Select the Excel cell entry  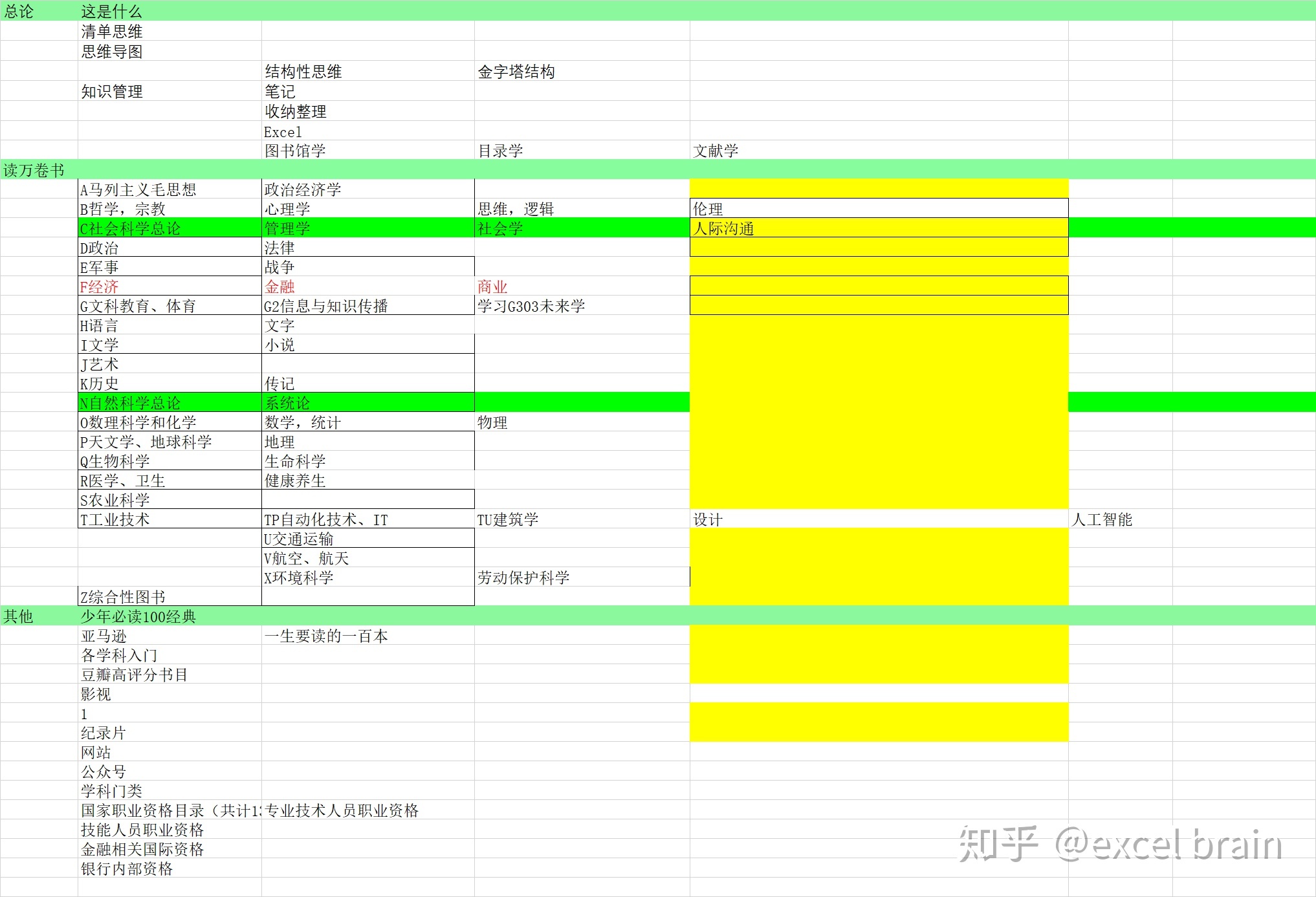pos(283,132)
